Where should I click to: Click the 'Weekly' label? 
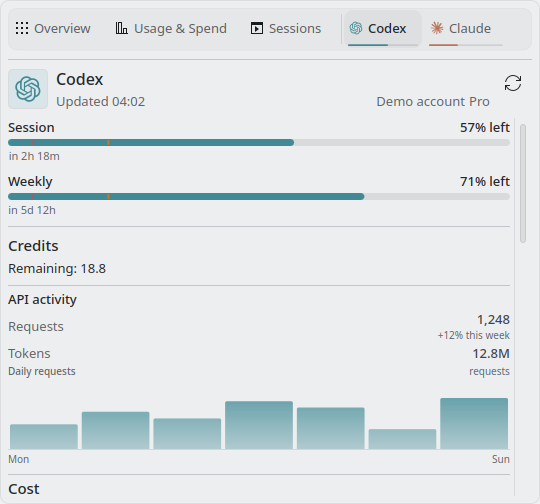[x=30, y=182]
